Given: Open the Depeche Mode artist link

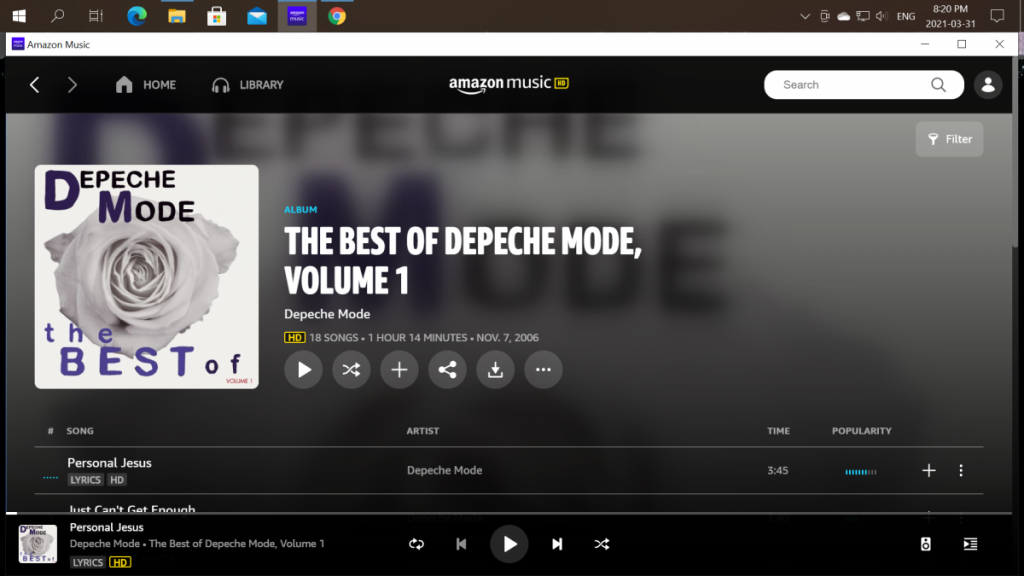Looking at the screenshot, I should [x=327, y=314].
